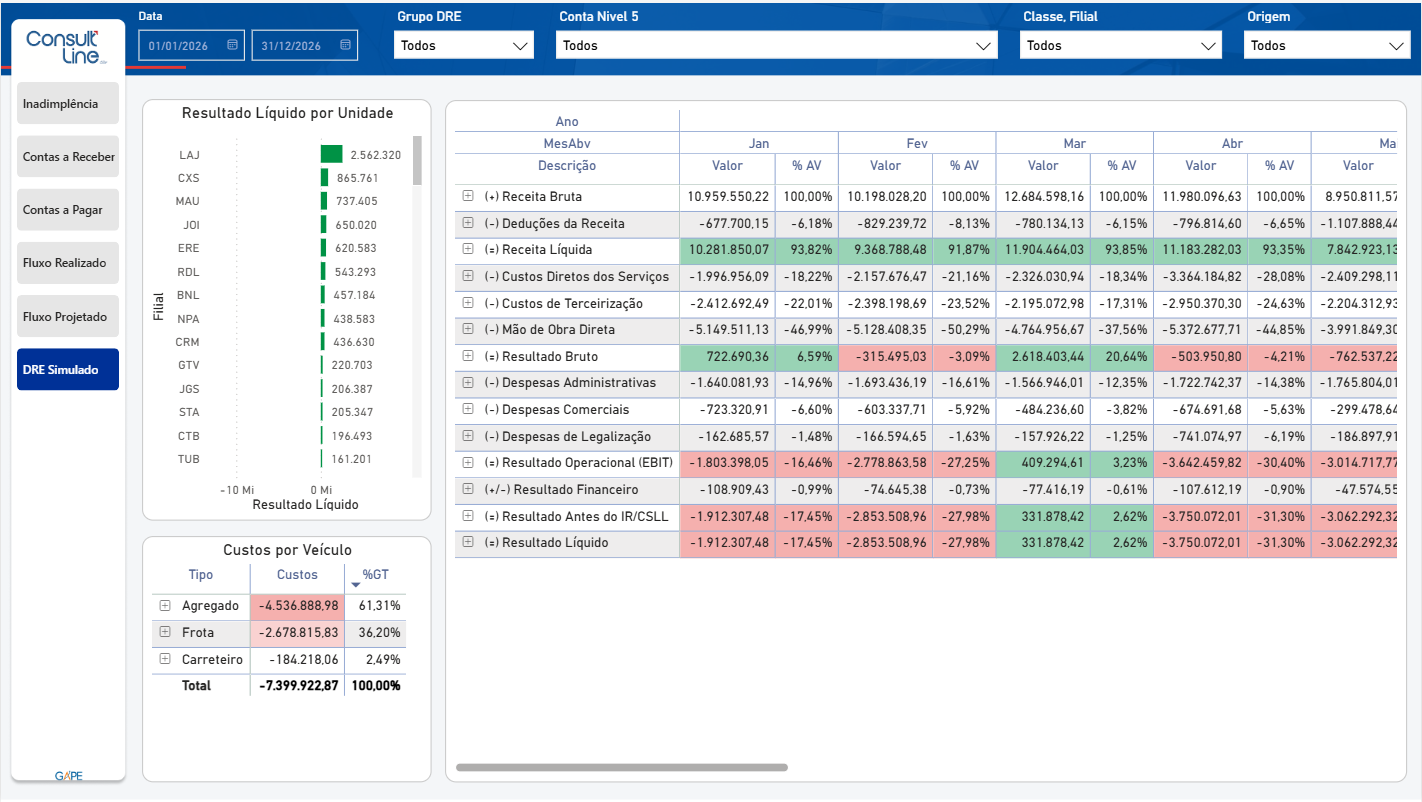The width and height of the screenshot is (1422, 802).
Task: Expand the Carreteiro vehicle type row
Action: click(165, 659)
